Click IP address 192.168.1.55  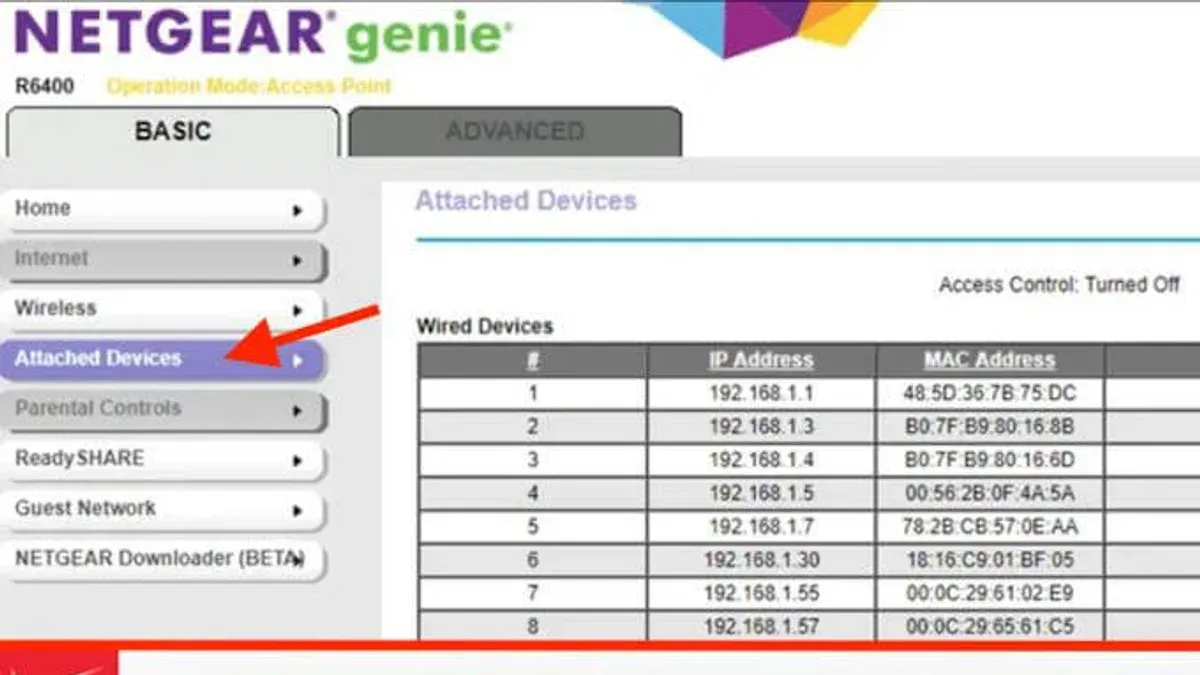click(x=761, y=593)
